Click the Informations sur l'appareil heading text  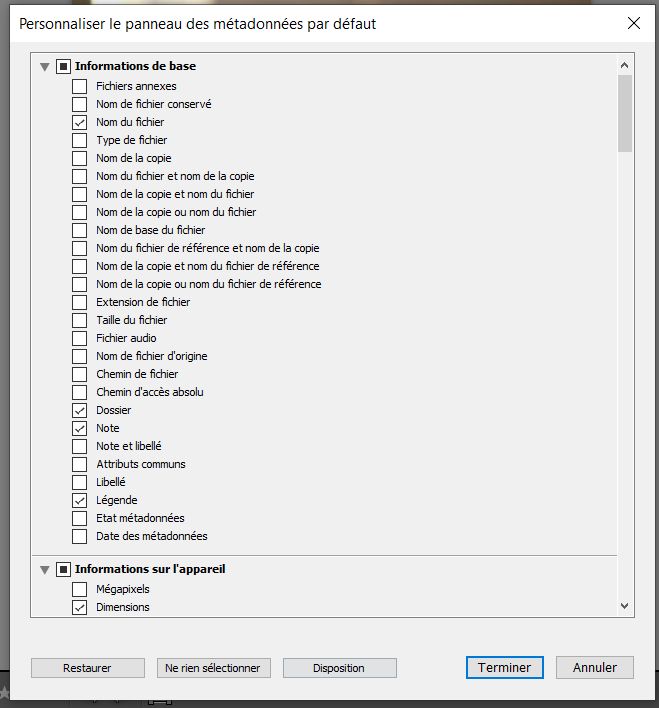pos(150,569)
